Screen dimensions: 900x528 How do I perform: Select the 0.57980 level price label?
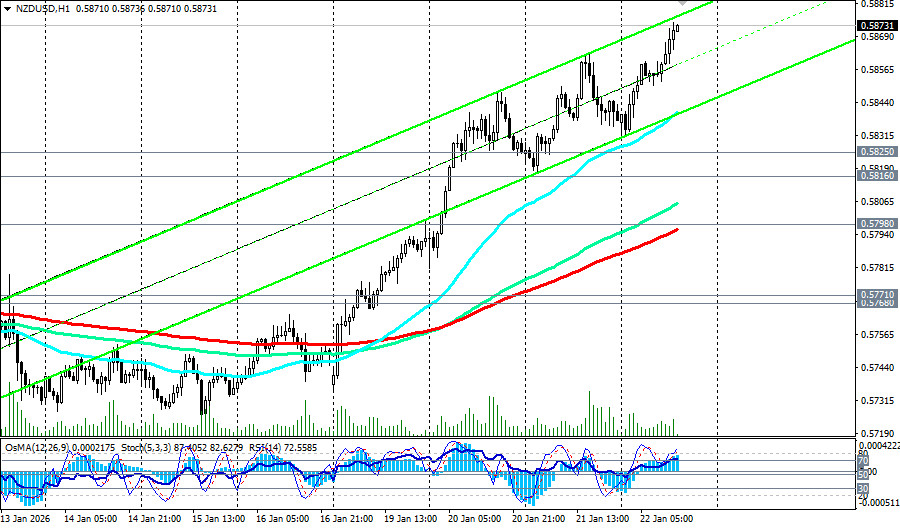click(876, 224)
